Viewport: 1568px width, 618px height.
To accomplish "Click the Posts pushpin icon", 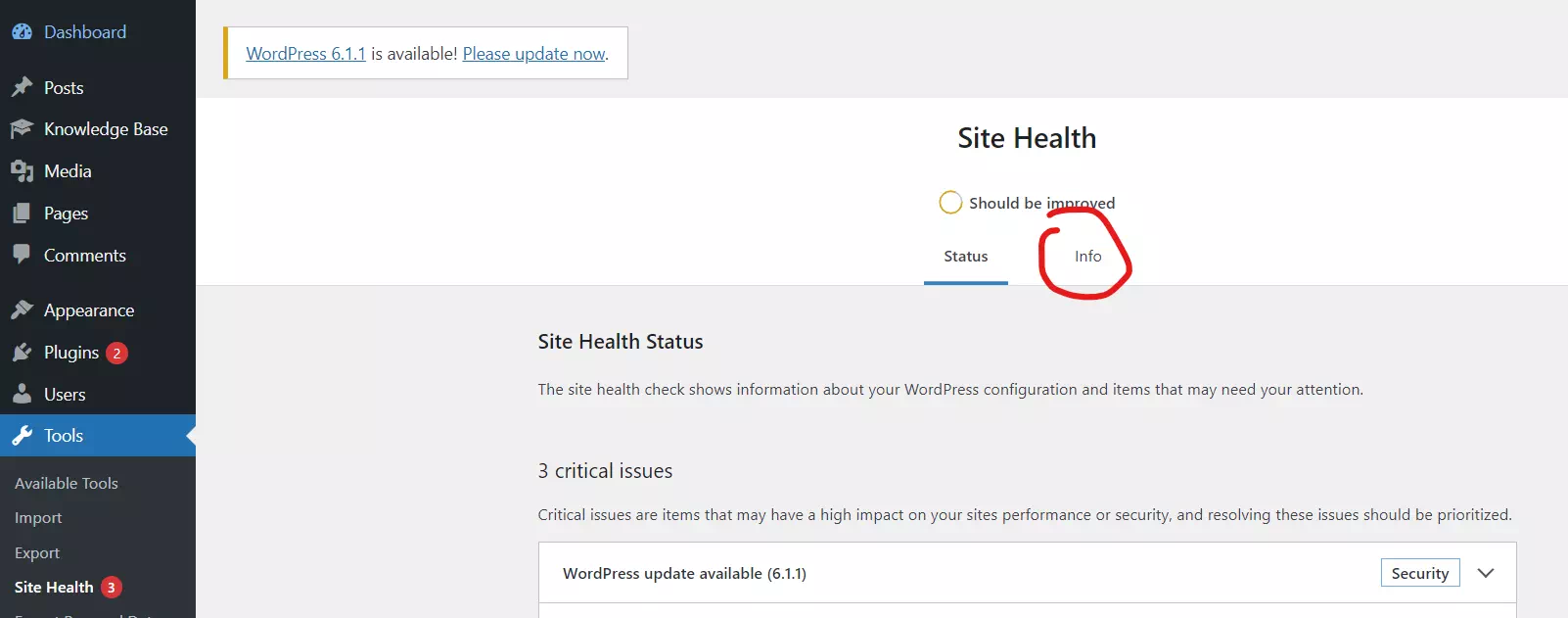I will [x=22, y=87].
